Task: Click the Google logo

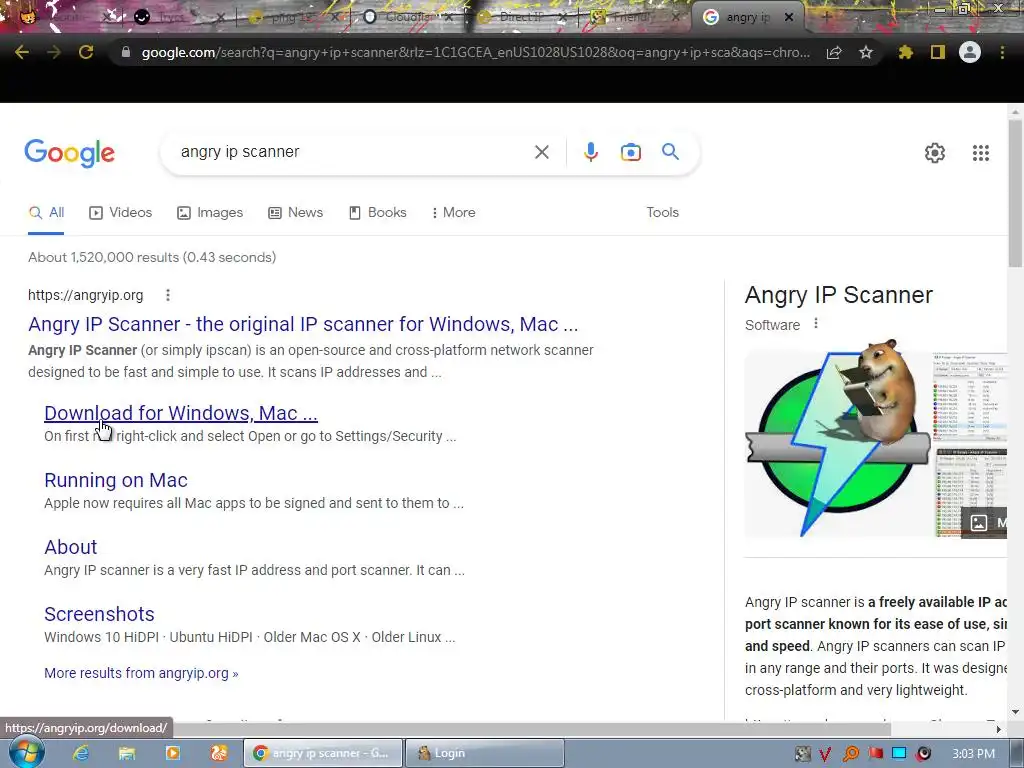Action: [x=69, y=153]
